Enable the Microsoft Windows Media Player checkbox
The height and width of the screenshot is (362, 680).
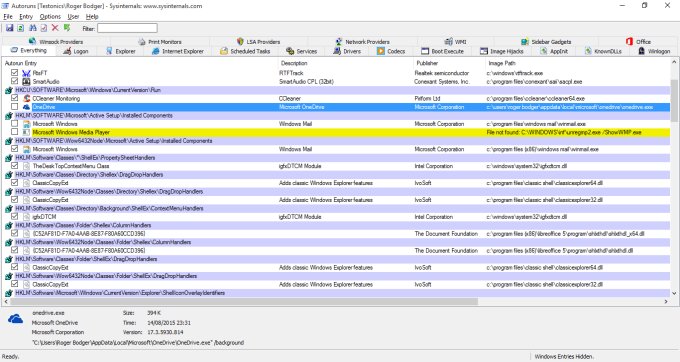(x=14, y=132)
